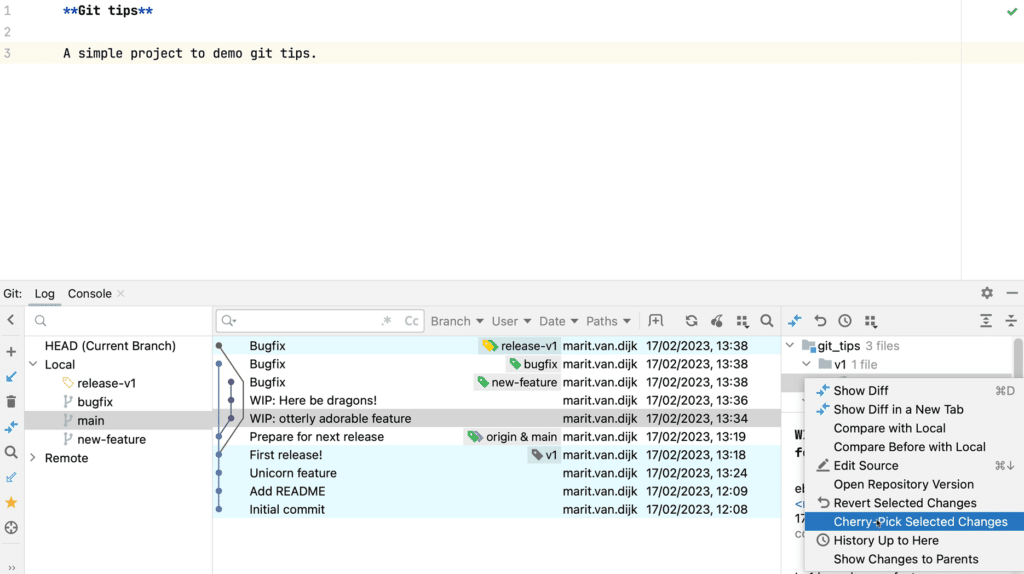
Task: Create a new branch with plus icon
Action: click(x=11, y=352)
